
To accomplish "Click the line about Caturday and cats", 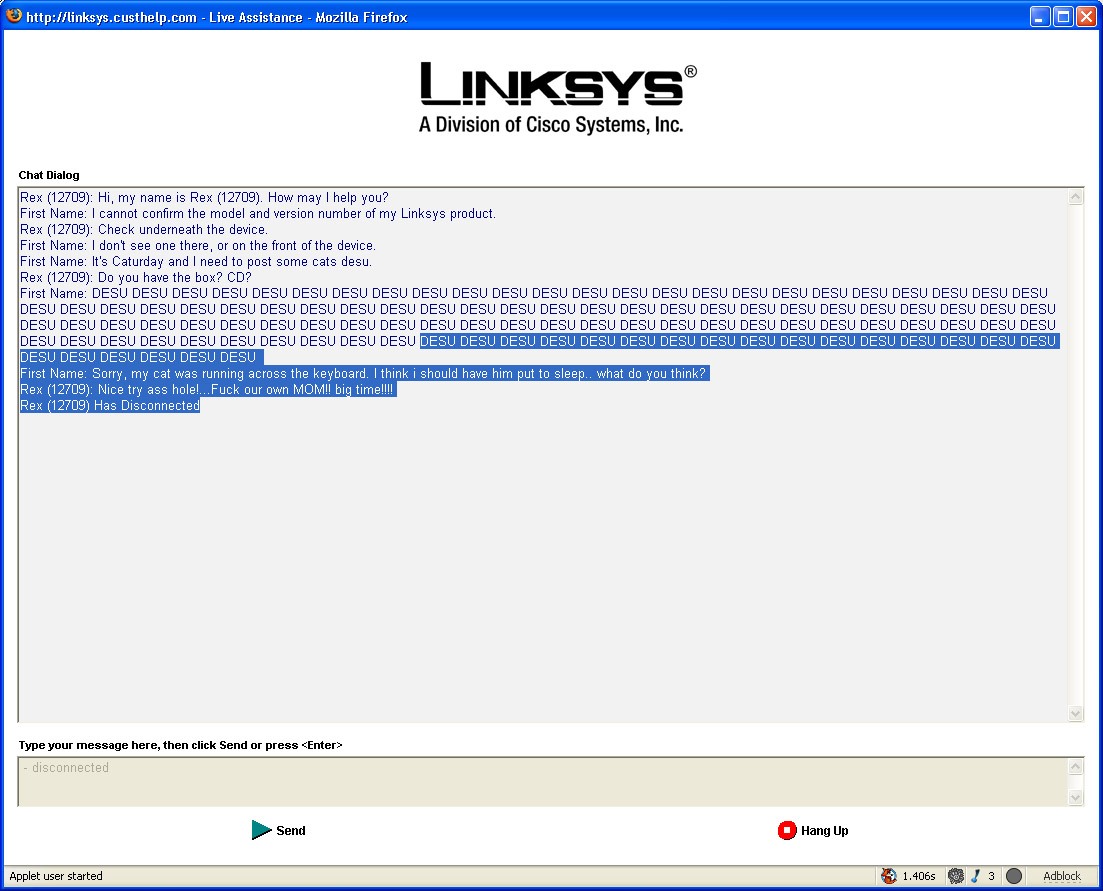I will 196,262.
